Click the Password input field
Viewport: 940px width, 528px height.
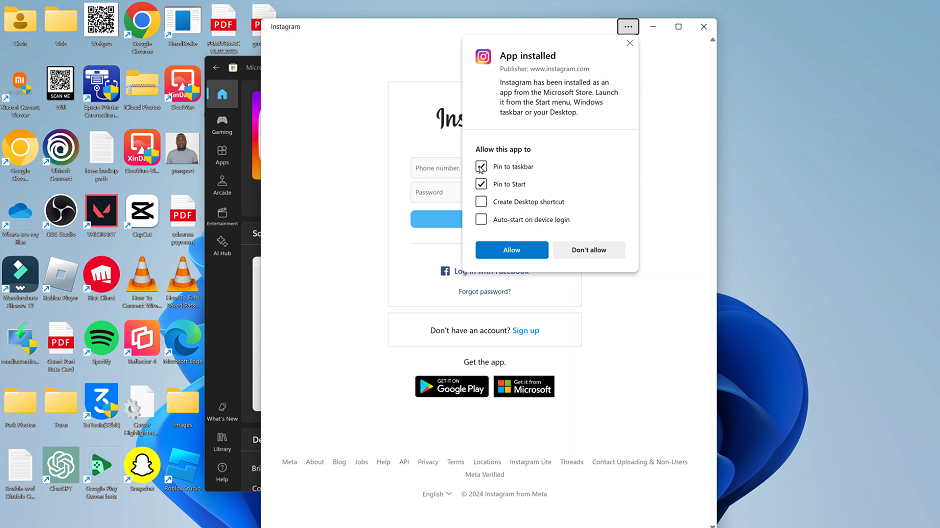pyautogui.click(x=437, y=192)
